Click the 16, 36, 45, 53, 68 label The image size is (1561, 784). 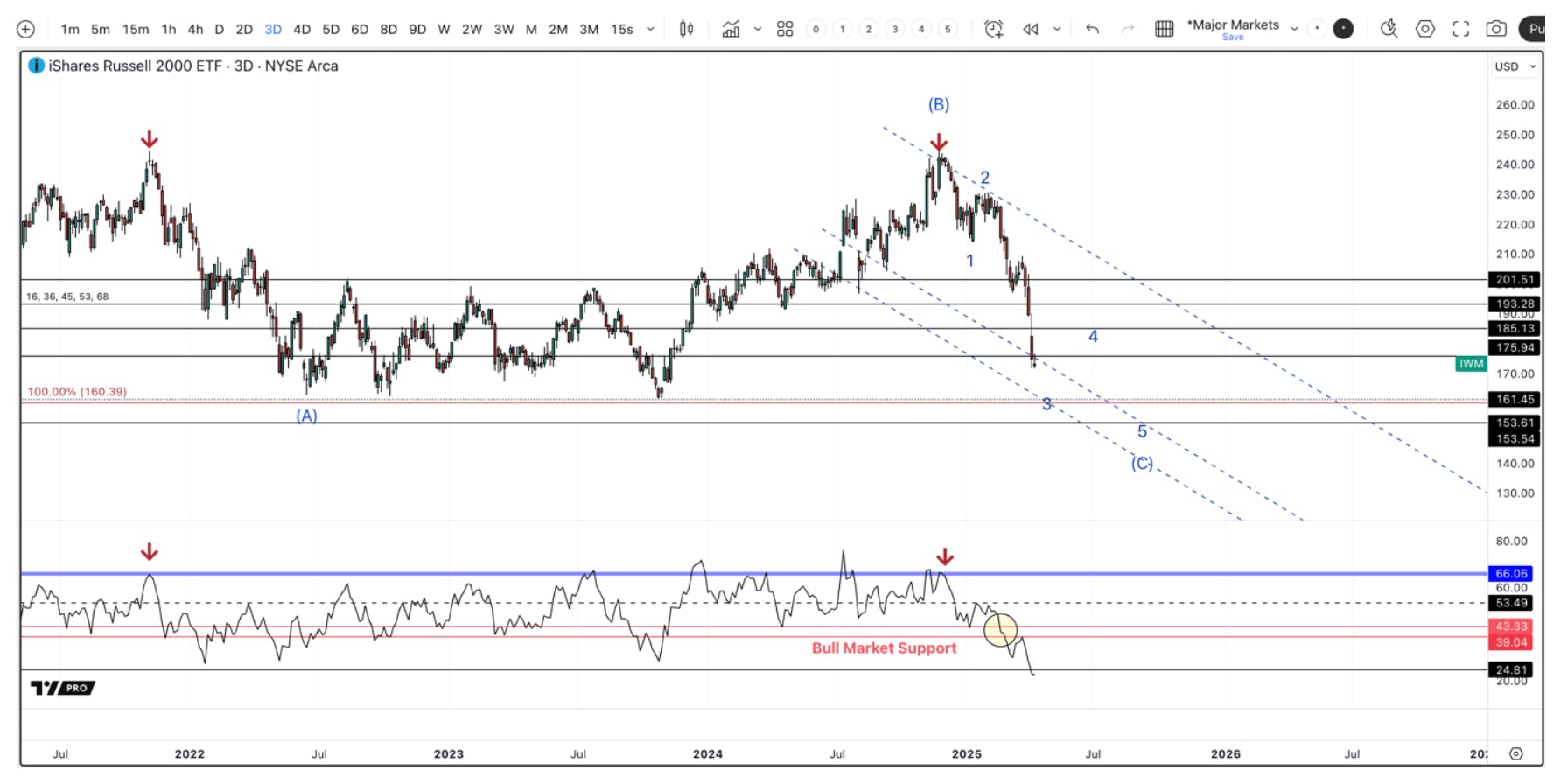click(x=67, y=297)
